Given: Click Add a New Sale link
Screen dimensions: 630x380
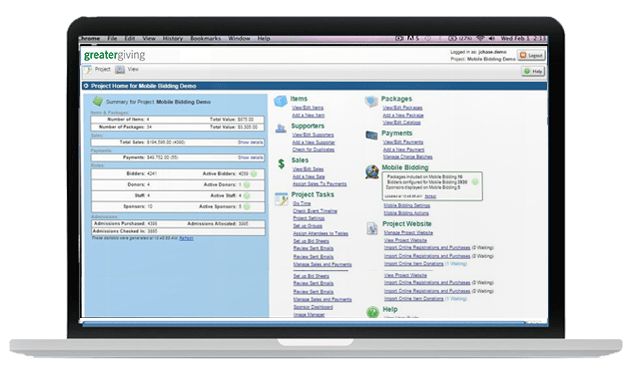Looking at the screenshot, I should point(309,177).
